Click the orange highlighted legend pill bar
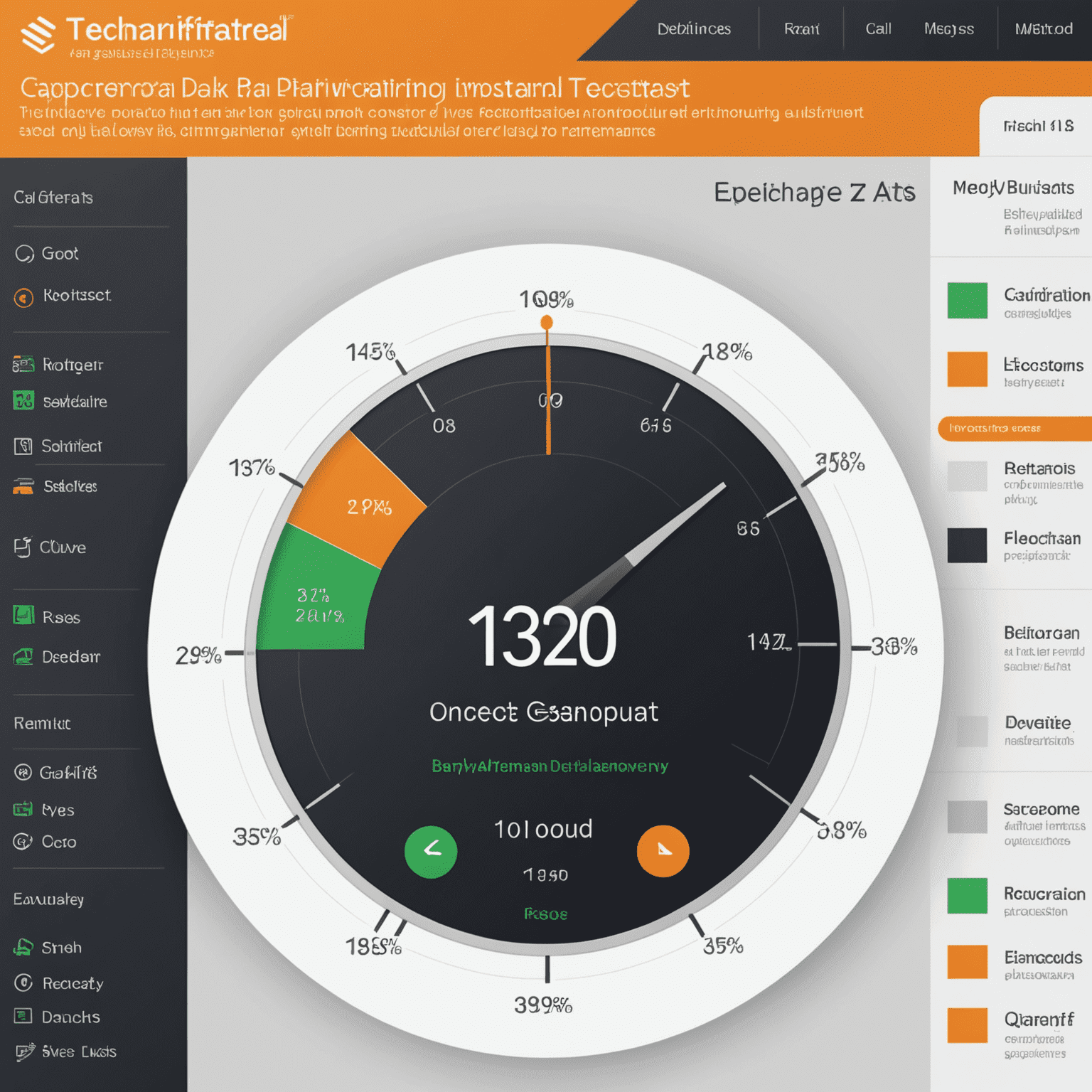Image resolution: width=1092 pixels, height=1092 pixels. pyautogui.click(x=1015, y=429)
